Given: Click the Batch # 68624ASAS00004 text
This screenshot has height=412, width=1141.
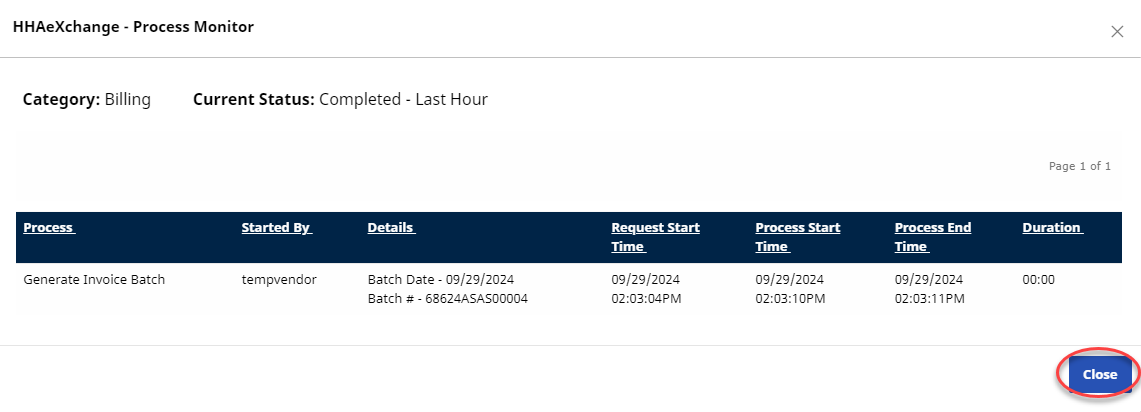Looking at the screenshot, I should pyautogui.click(x=447, y=298).
